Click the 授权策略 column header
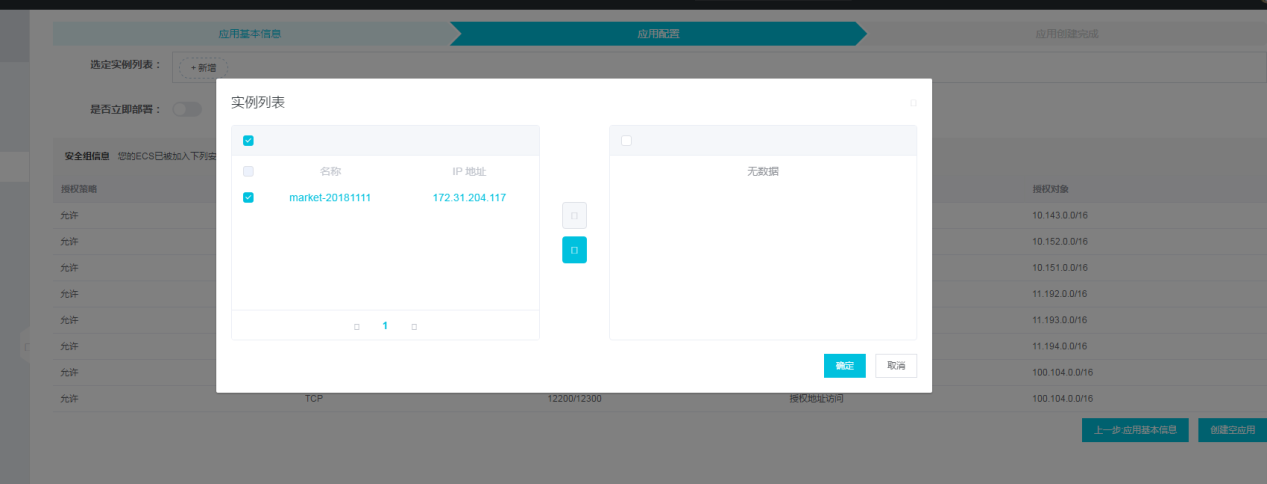This screenshot has height=484, width=1267. 78,189
